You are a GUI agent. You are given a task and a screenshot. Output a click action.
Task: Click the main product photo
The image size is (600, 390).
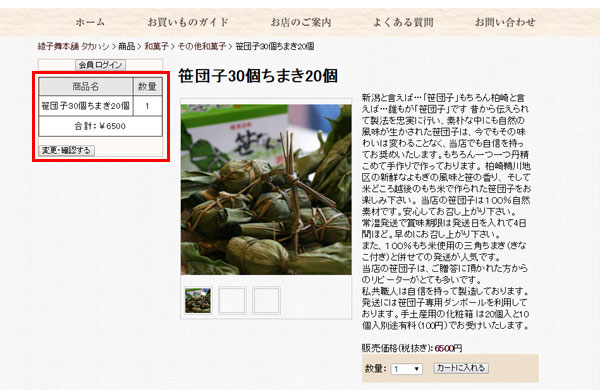pyautogui.click(x=266, y=189)
